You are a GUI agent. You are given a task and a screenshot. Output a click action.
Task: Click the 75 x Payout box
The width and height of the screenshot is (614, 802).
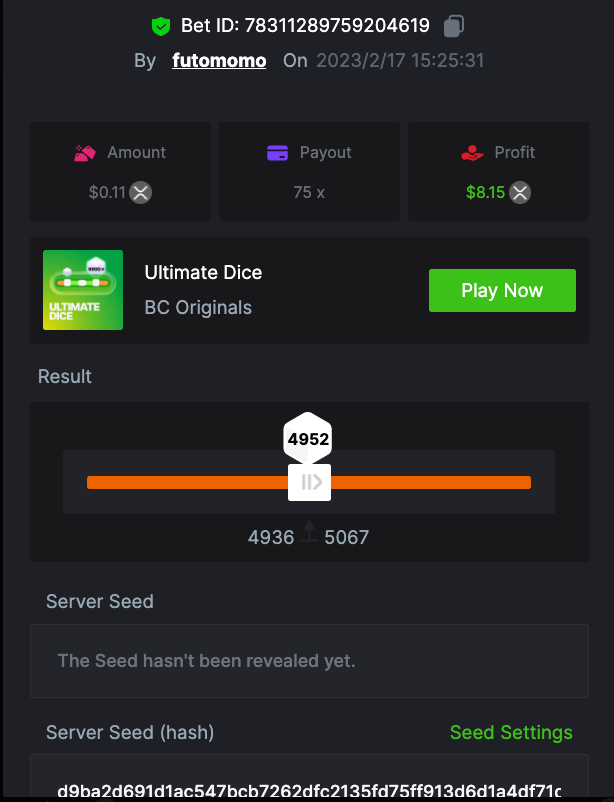[309, 171]
